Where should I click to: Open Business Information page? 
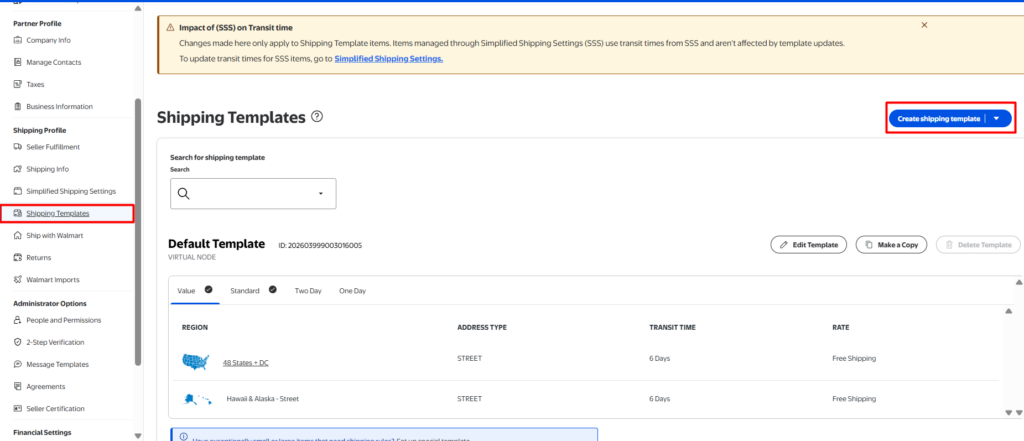click(x=59, y=106)
